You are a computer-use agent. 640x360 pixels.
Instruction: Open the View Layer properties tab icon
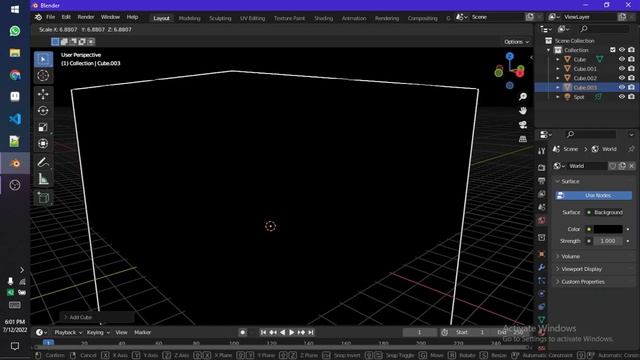(542, 194)
